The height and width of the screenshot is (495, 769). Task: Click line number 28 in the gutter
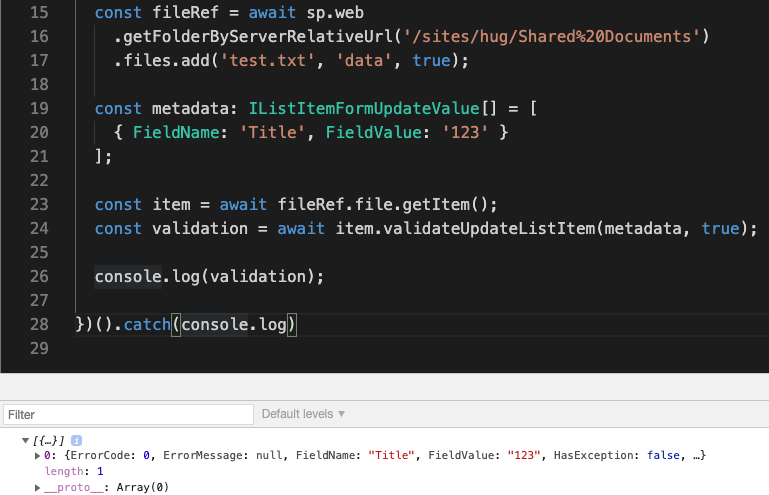39,325
